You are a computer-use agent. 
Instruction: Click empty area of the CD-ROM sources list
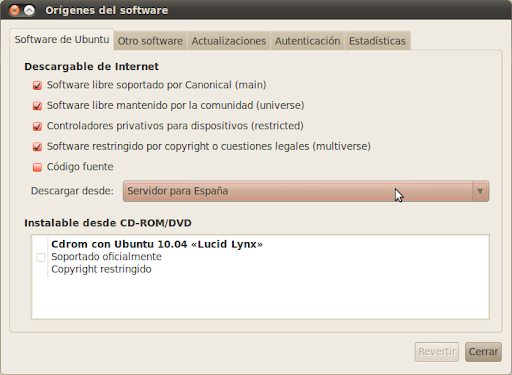[x=260, y=298]
